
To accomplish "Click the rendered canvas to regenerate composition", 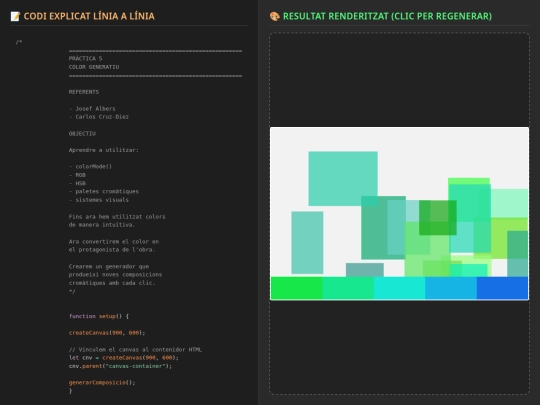I will pos(399,214).
